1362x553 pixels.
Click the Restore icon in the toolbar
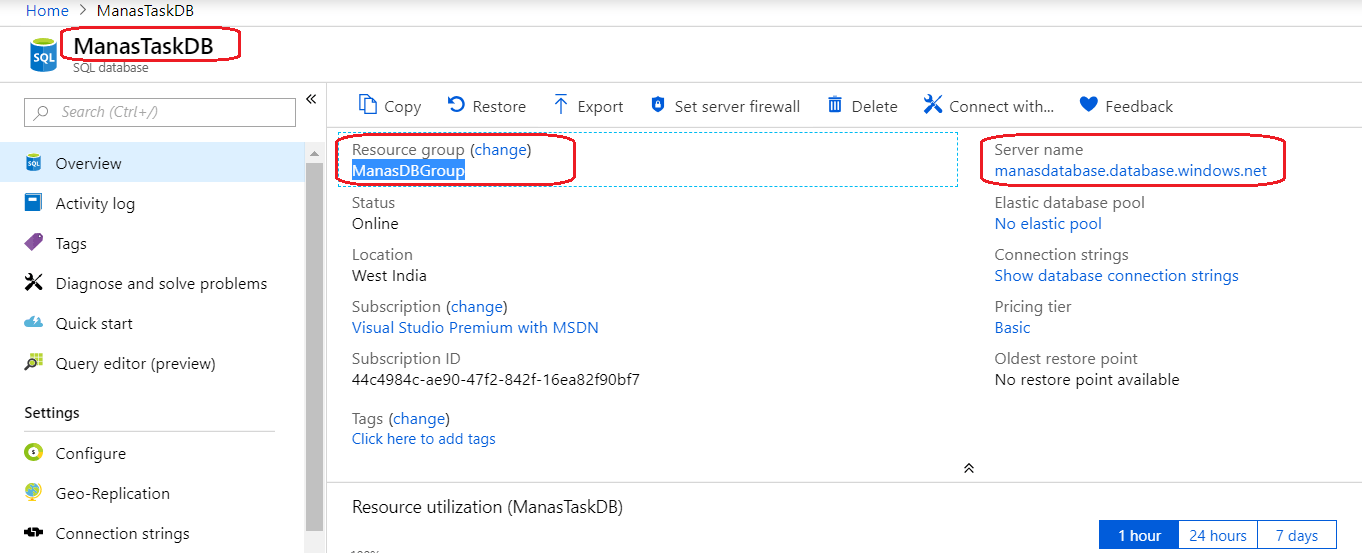456,105
